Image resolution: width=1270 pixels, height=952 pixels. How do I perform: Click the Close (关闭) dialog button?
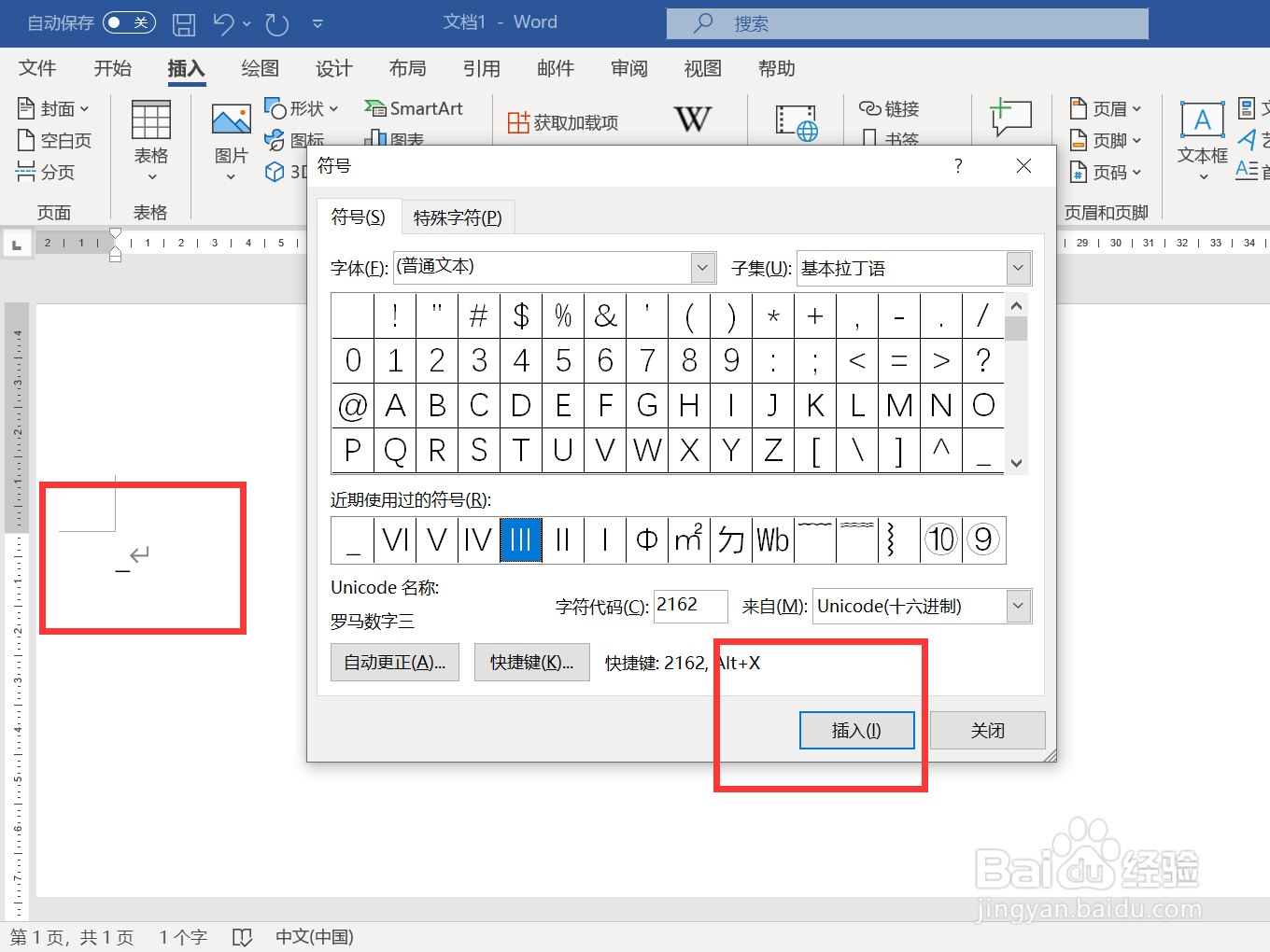(x=987, y=731)
